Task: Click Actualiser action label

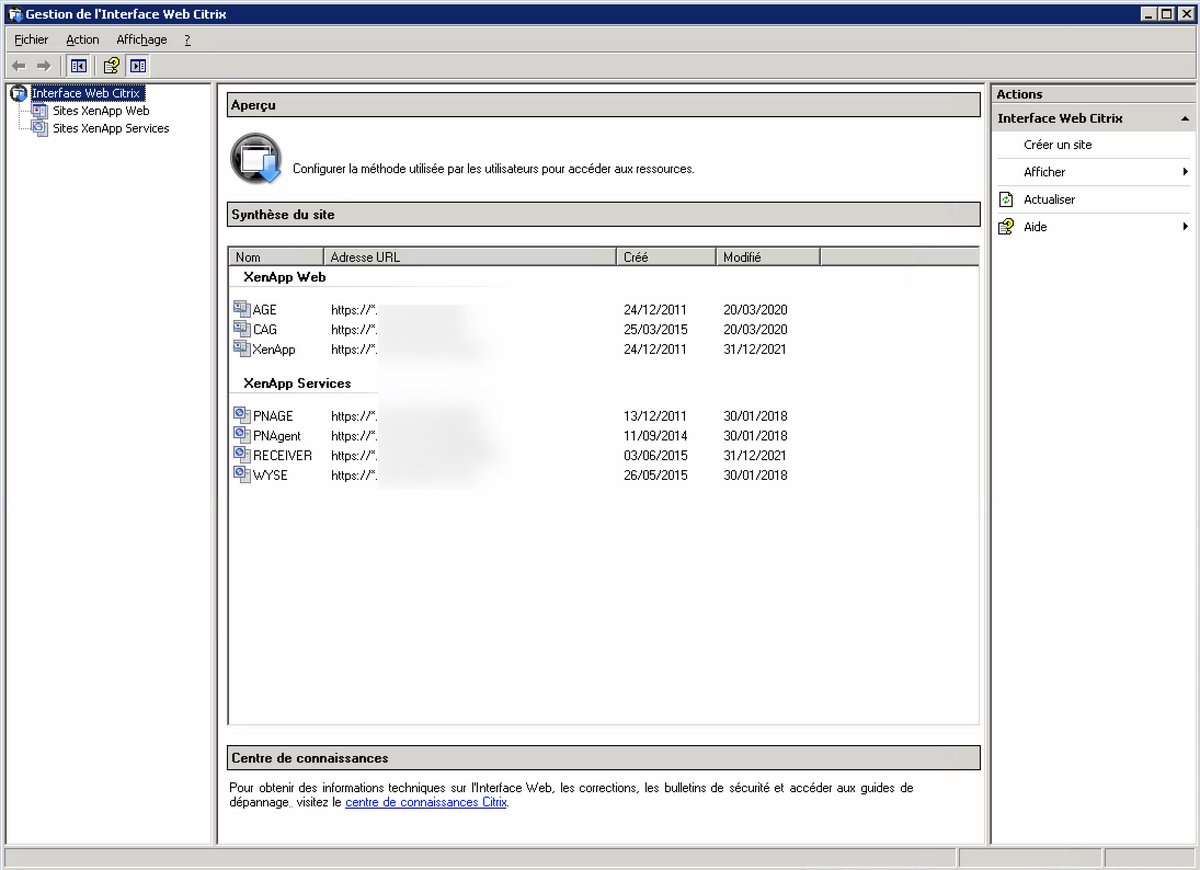Action: pyautogui.click(x=1049, y=200)
